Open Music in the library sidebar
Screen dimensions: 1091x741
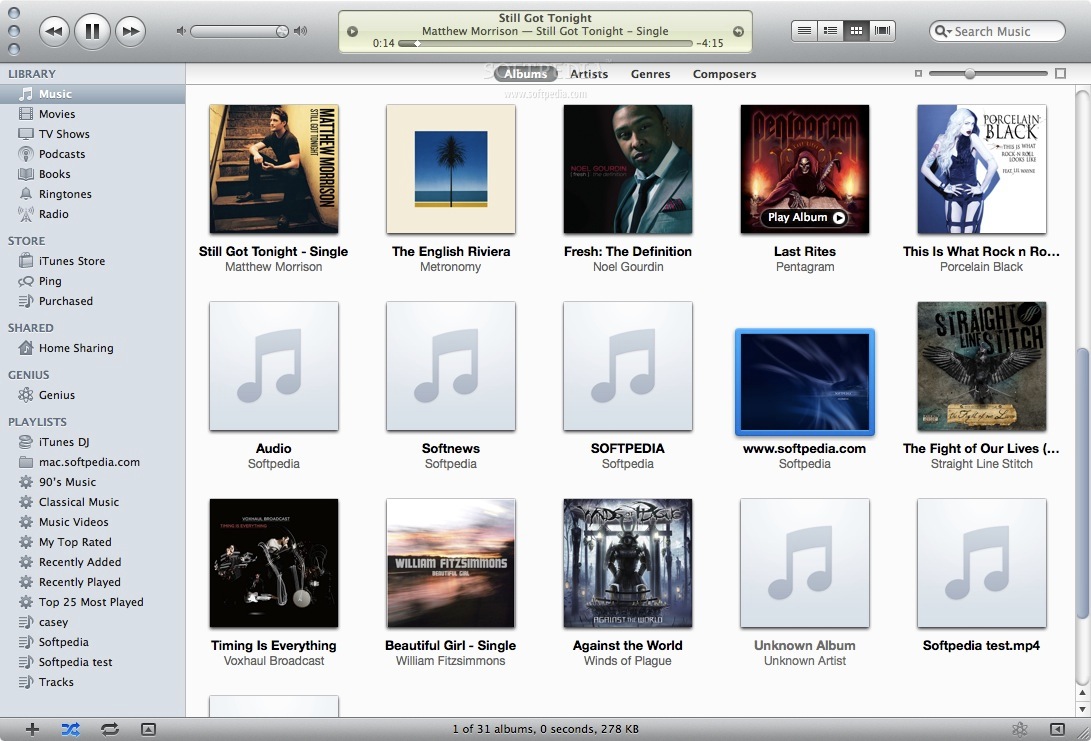pyautogui.click(x=93, y=94)
